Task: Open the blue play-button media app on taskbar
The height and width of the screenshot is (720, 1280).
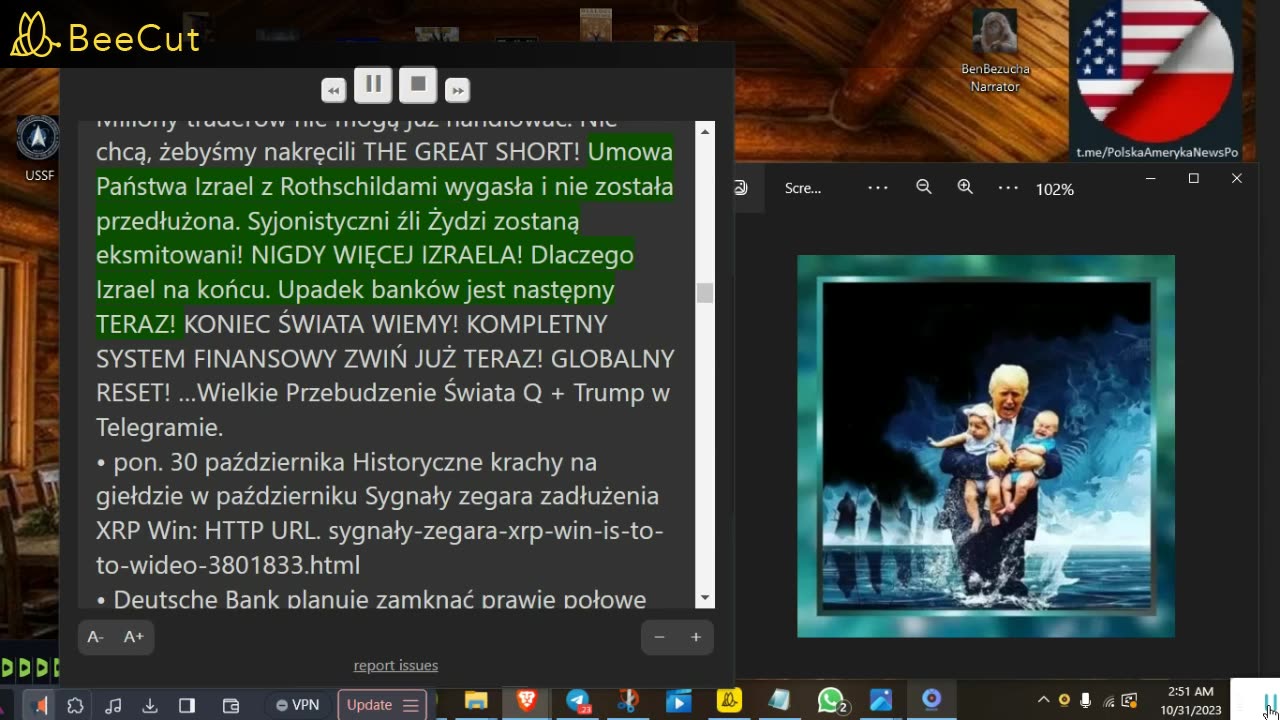Action: pyautogui.click(x=678, y=701)
